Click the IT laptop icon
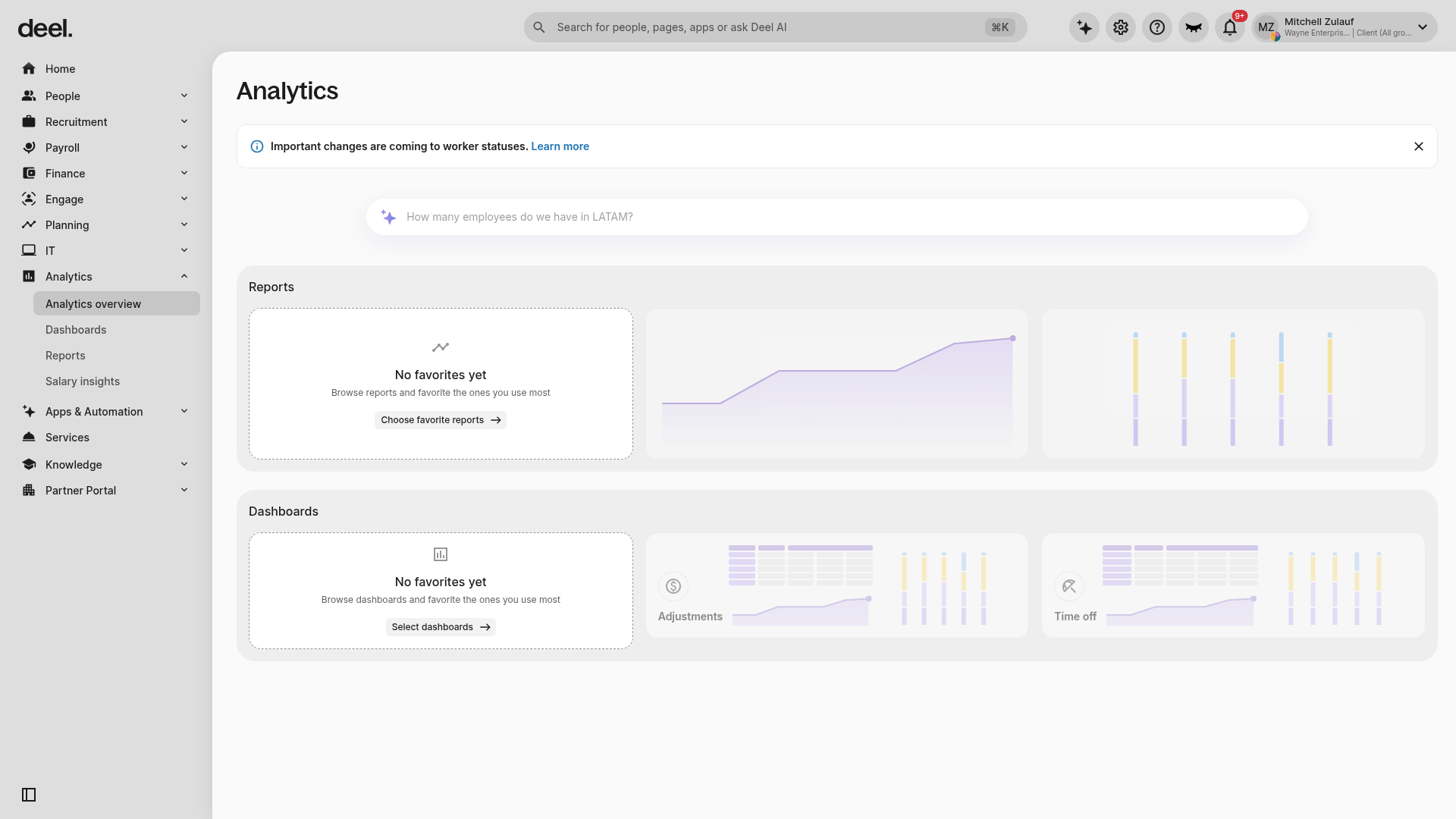This screenshot has width=1456, height=819. [x=29, y=251]
